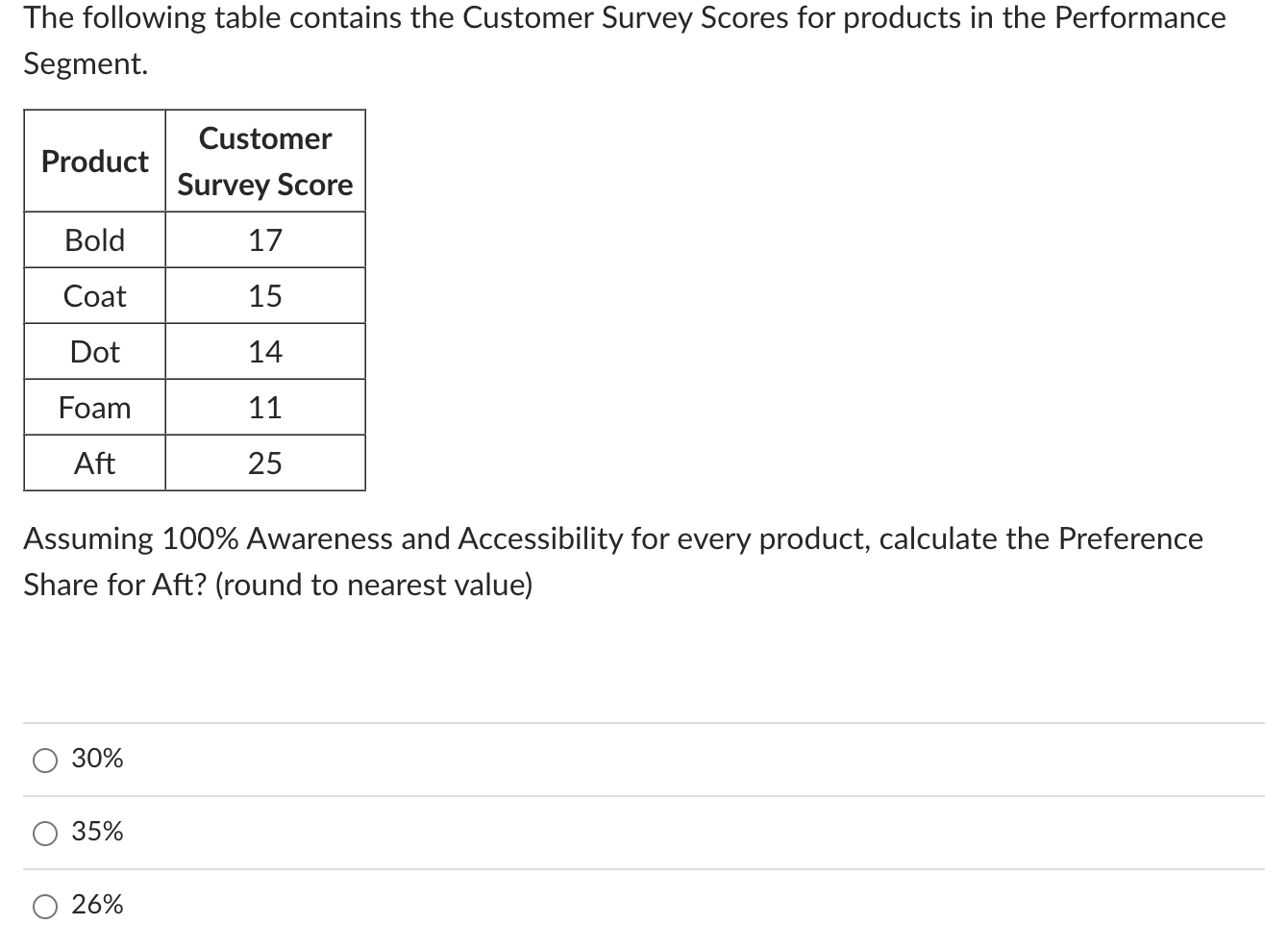The image size is (1288, 950).
Task: Click the Aft product cell
Action: point(93,462)
